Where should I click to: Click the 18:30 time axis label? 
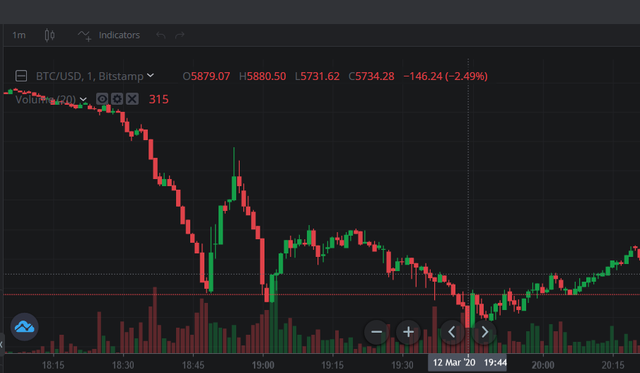tap(123, 365)
